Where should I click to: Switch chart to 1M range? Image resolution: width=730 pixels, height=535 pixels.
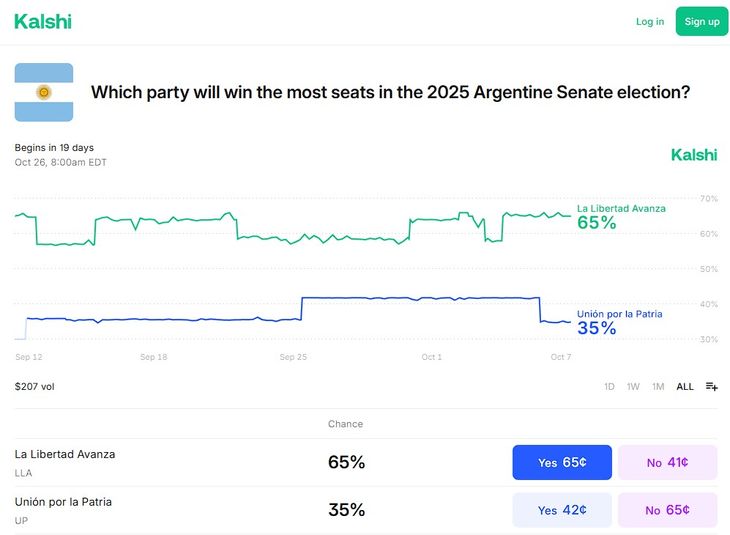coord(658,386)
